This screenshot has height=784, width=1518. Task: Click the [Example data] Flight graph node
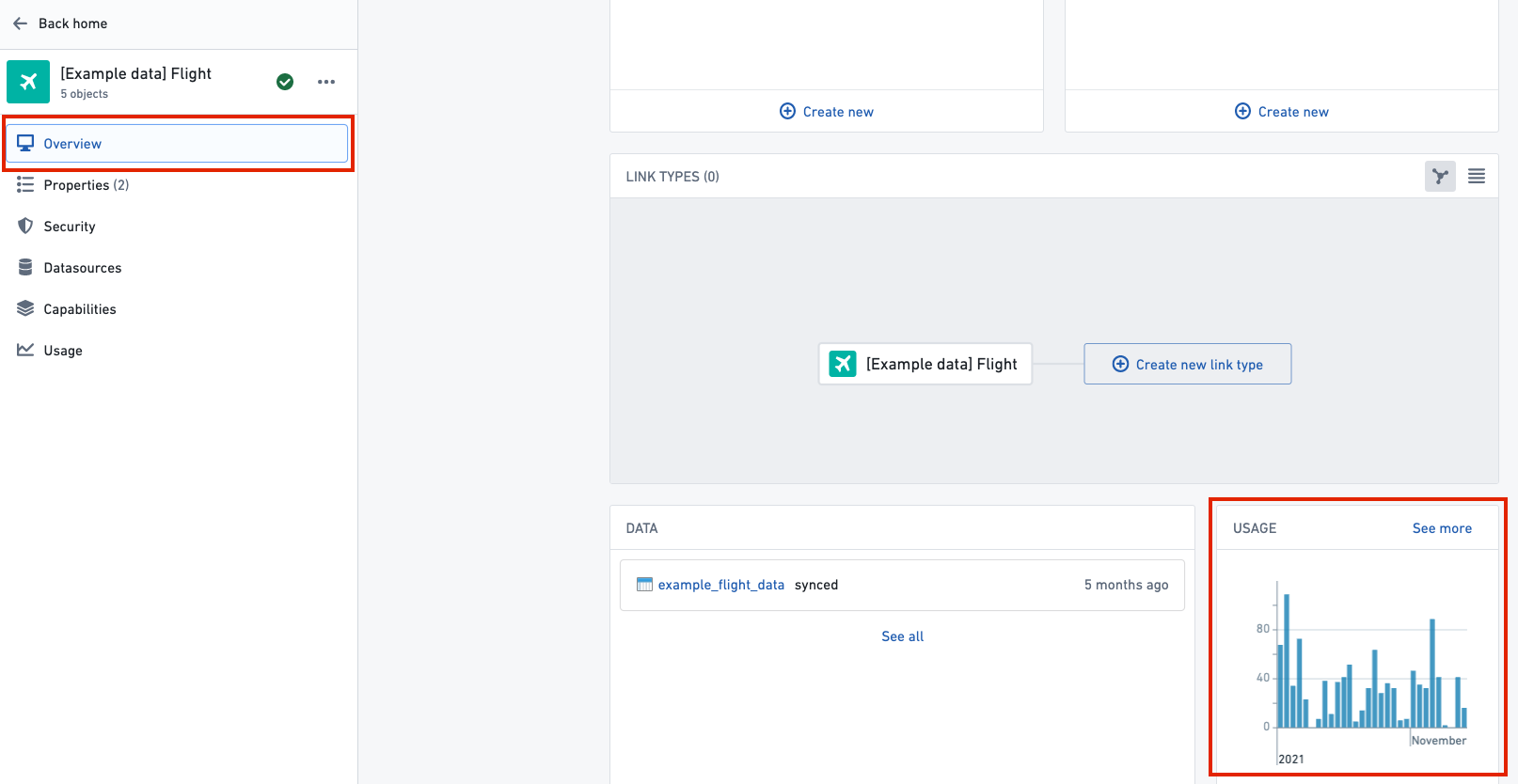point(925,364)
